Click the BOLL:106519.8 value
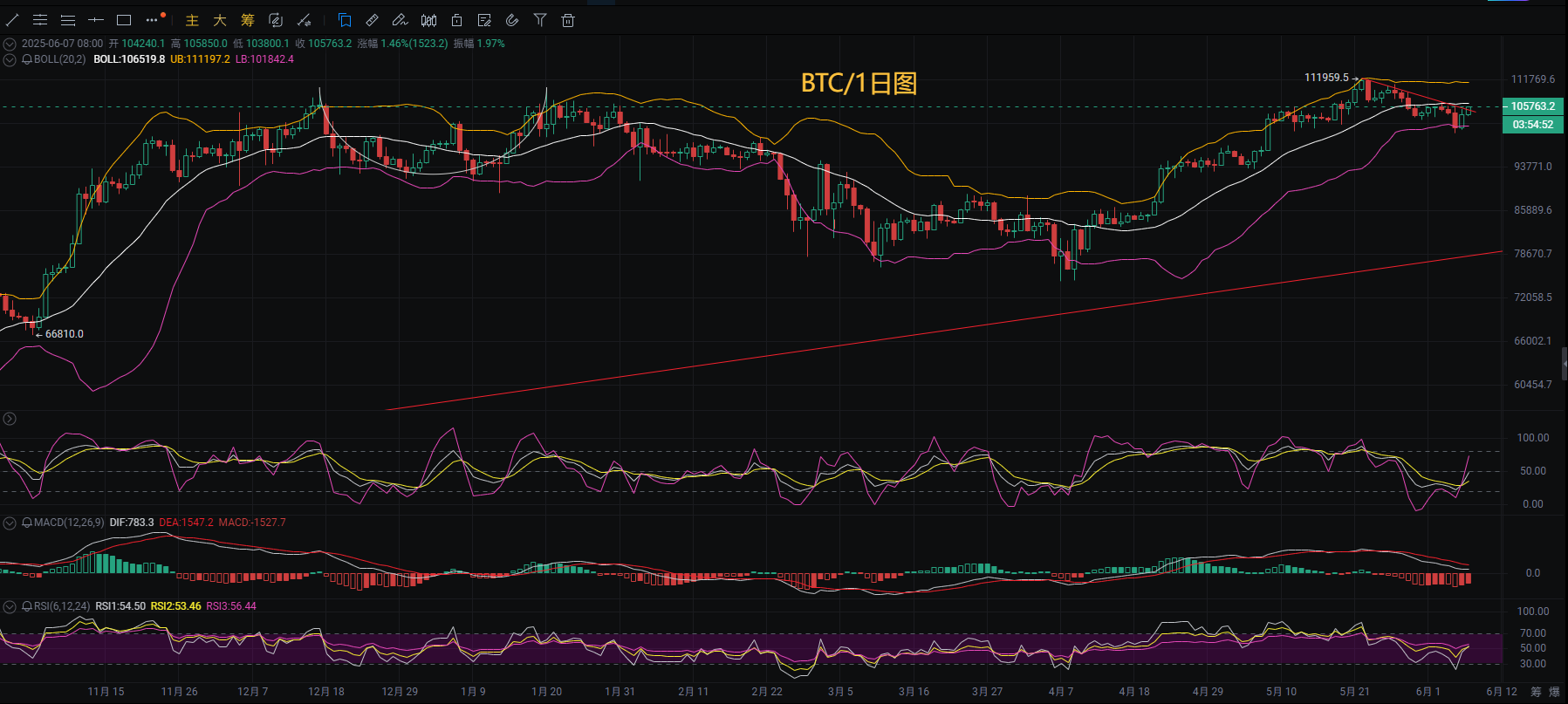 click(x=129, y=59)
